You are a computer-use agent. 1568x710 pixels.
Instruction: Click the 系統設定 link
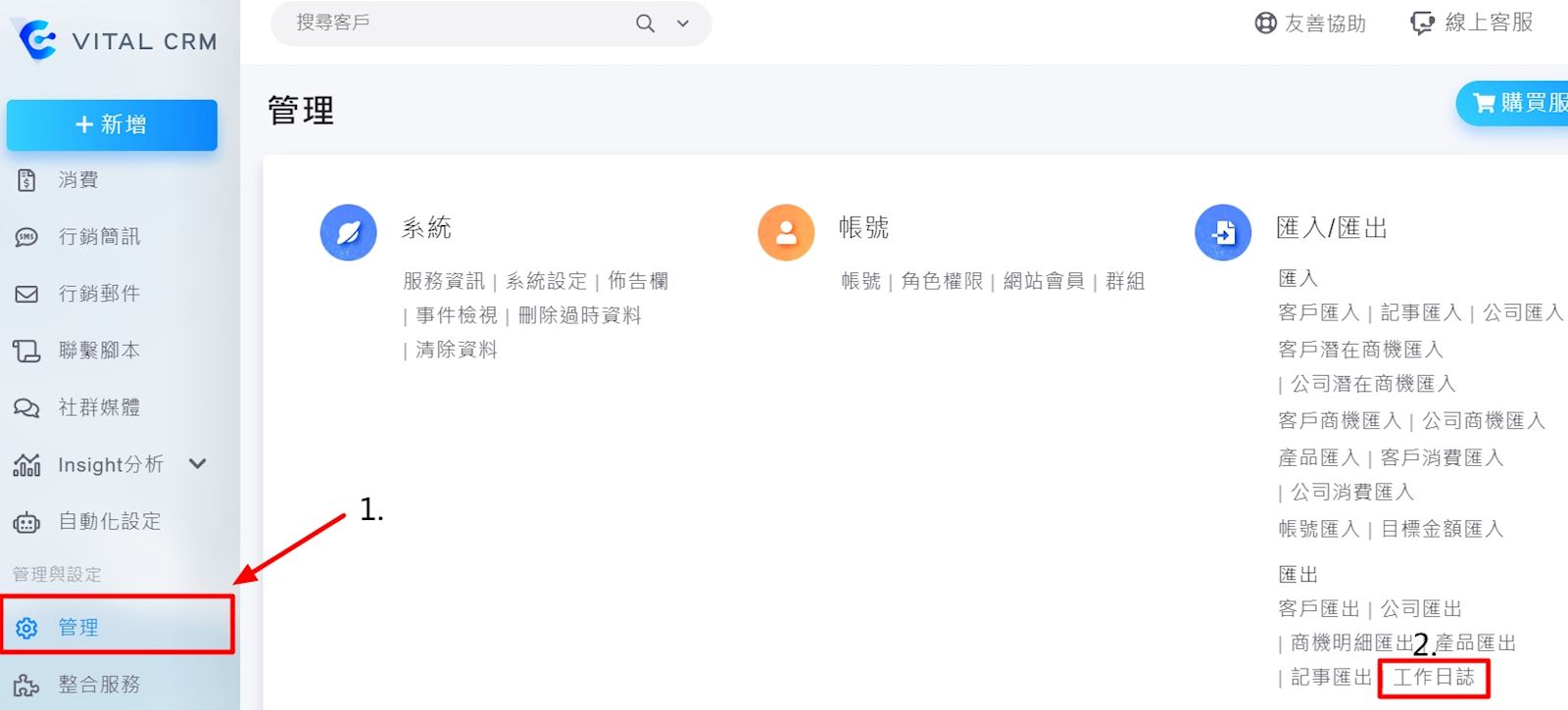coord(546,281)
